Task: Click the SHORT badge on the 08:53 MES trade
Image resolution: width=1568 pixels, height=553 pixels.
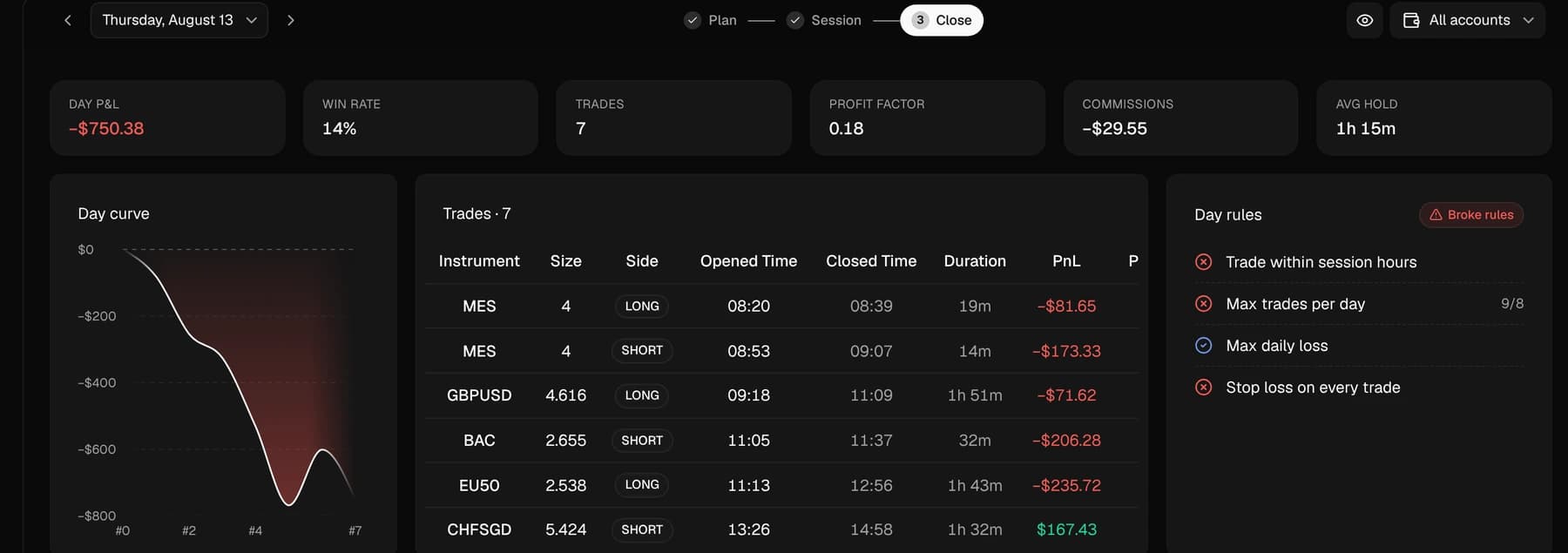Action: [642, 351]
